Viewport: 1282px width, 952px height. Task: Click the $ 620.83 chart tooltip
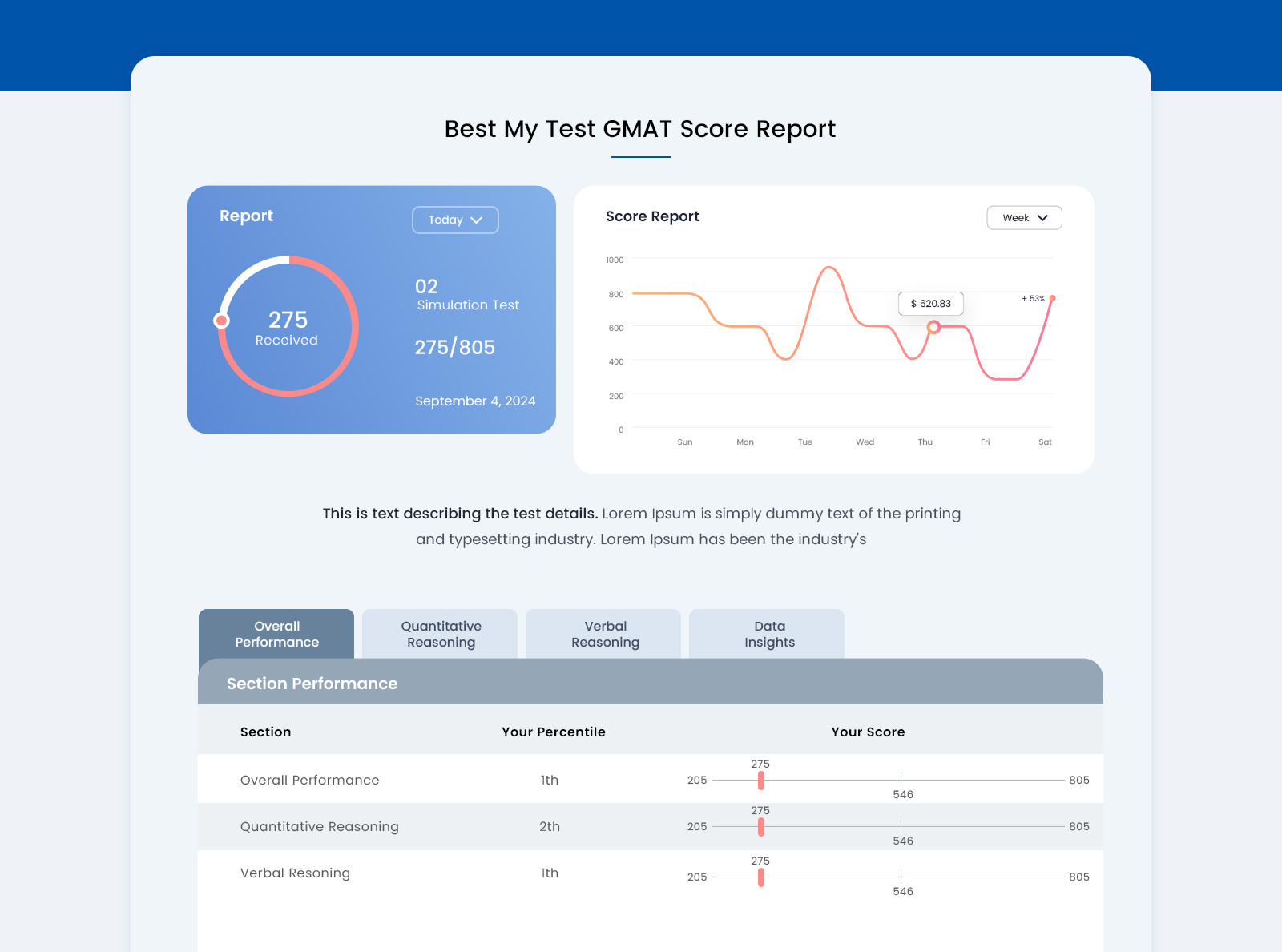point(931,304)
